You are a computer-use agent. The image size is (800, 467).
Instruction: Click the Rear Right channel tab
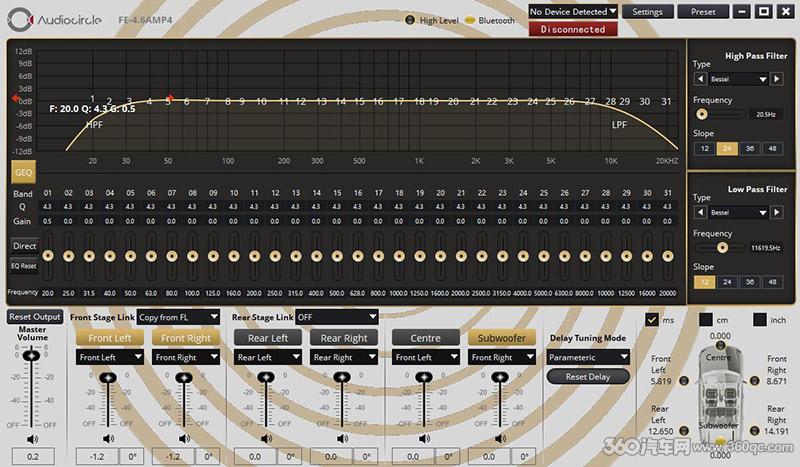click(344, 338)
